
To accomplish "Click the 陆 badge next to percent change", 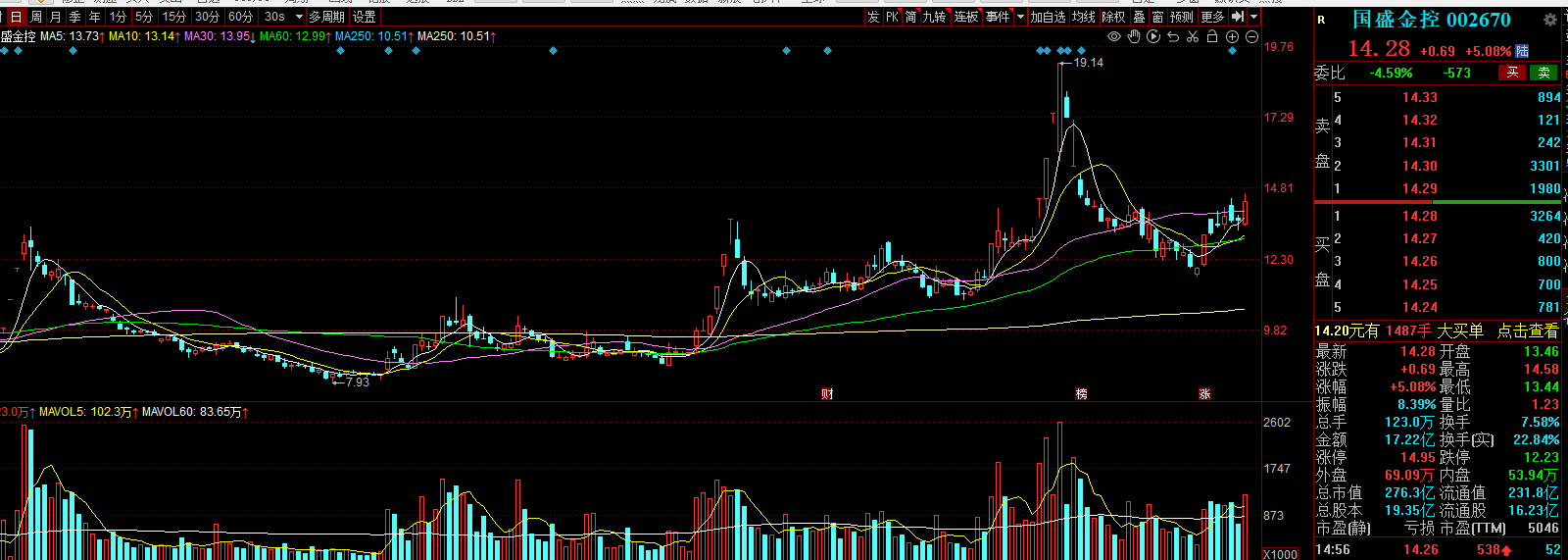I will 1522,50.
